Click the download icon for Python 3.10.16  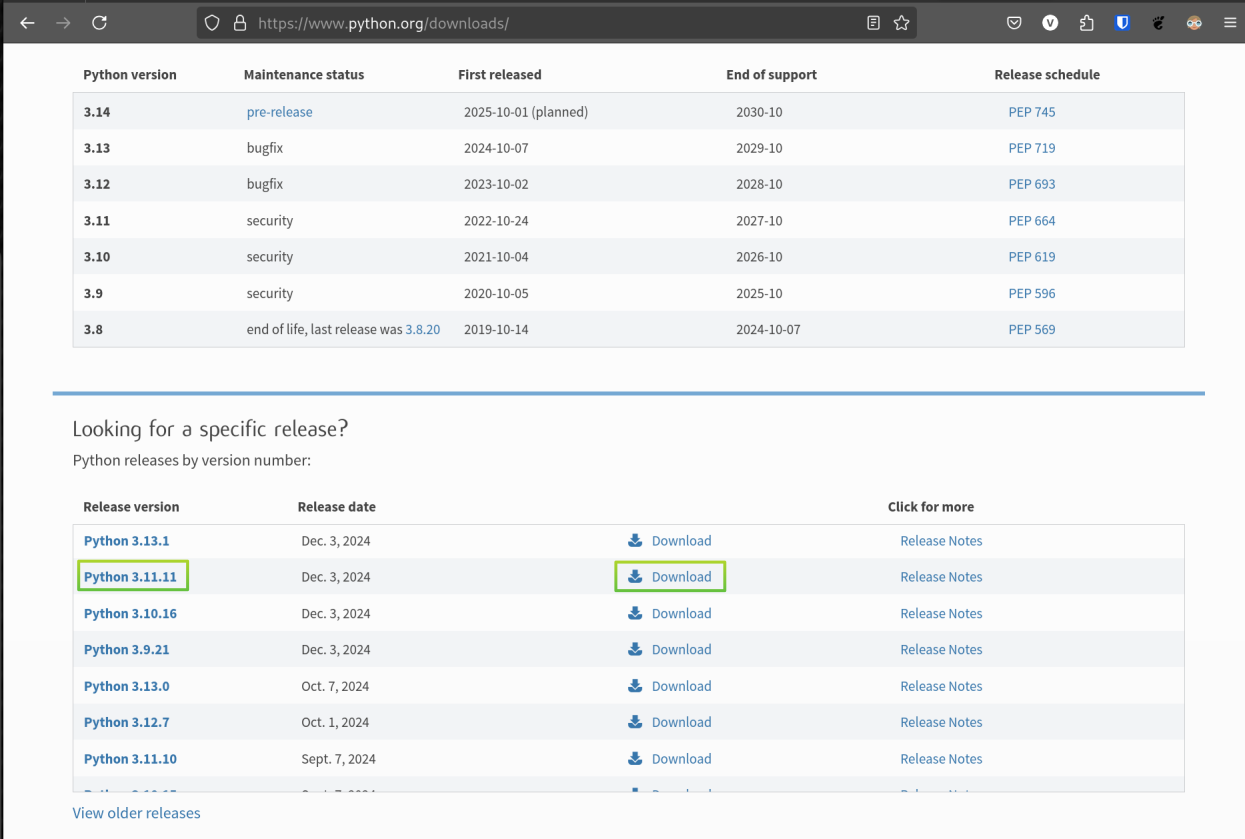[x=635, y=613]
